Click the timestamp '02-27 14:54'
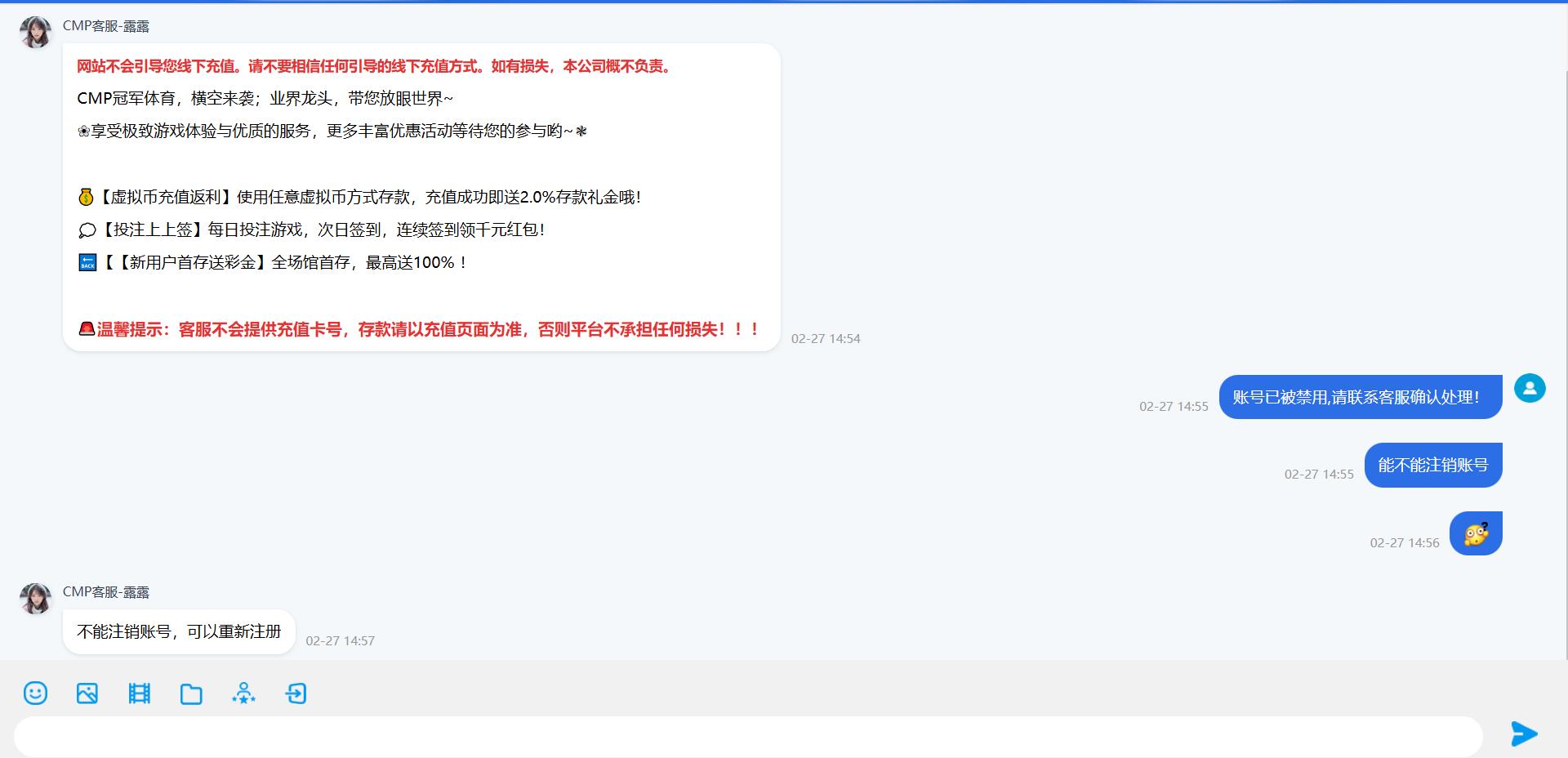The height and width of the screenshot is (758, 1568). pyautogui.click(x=825, y=338)
